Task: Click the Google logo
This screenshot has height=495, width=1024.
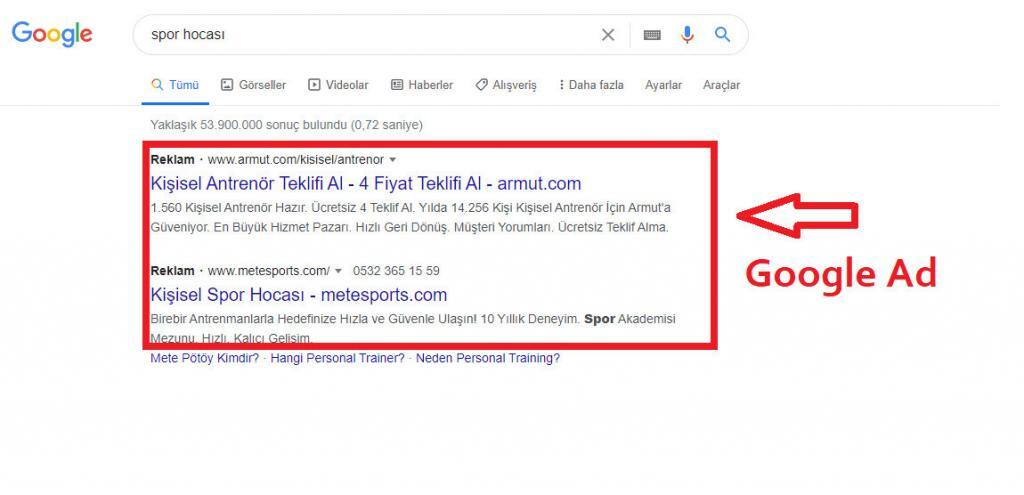Action: point(52,34)
